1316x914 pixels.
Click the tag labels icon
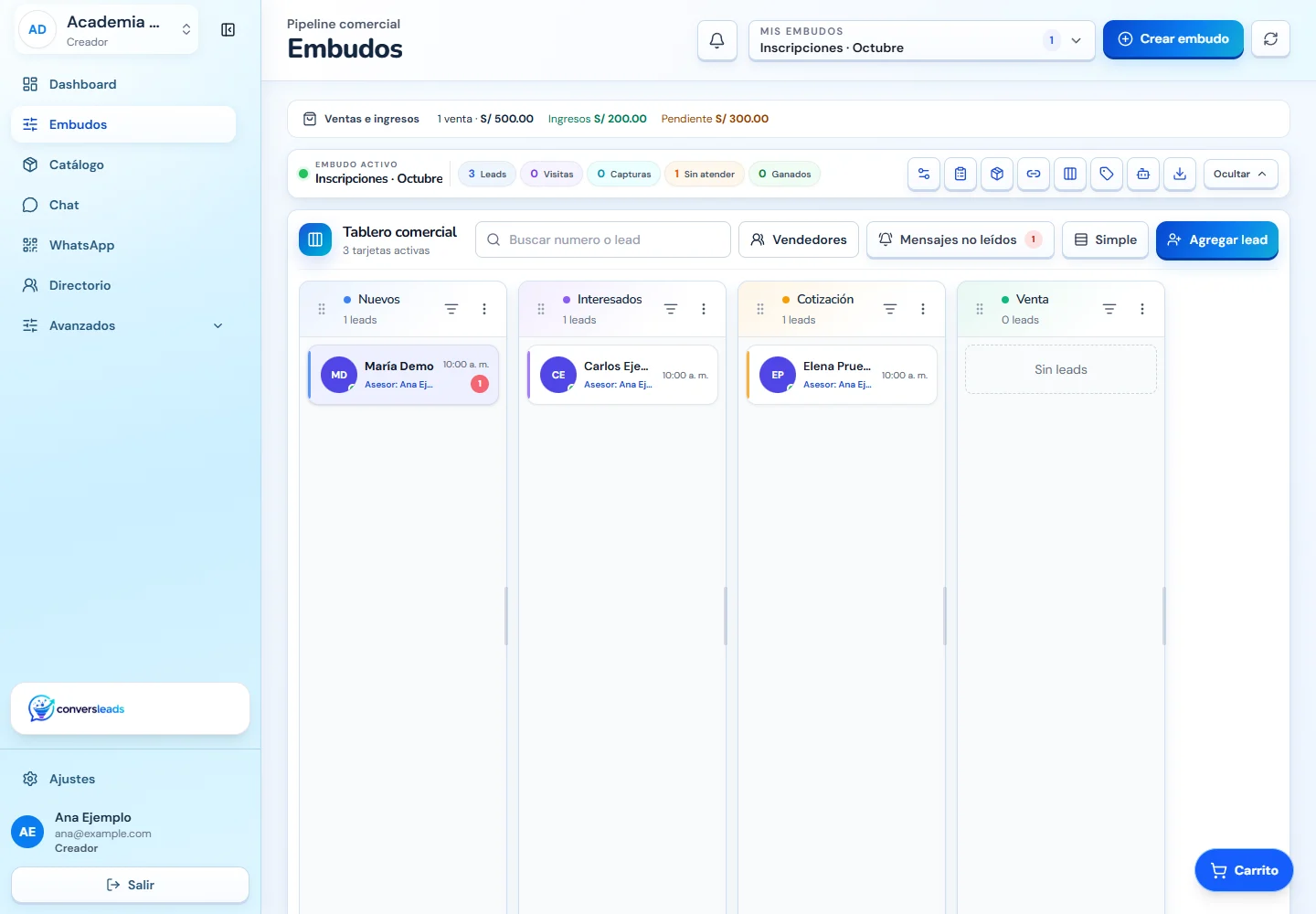click(x=1107, y=174)
